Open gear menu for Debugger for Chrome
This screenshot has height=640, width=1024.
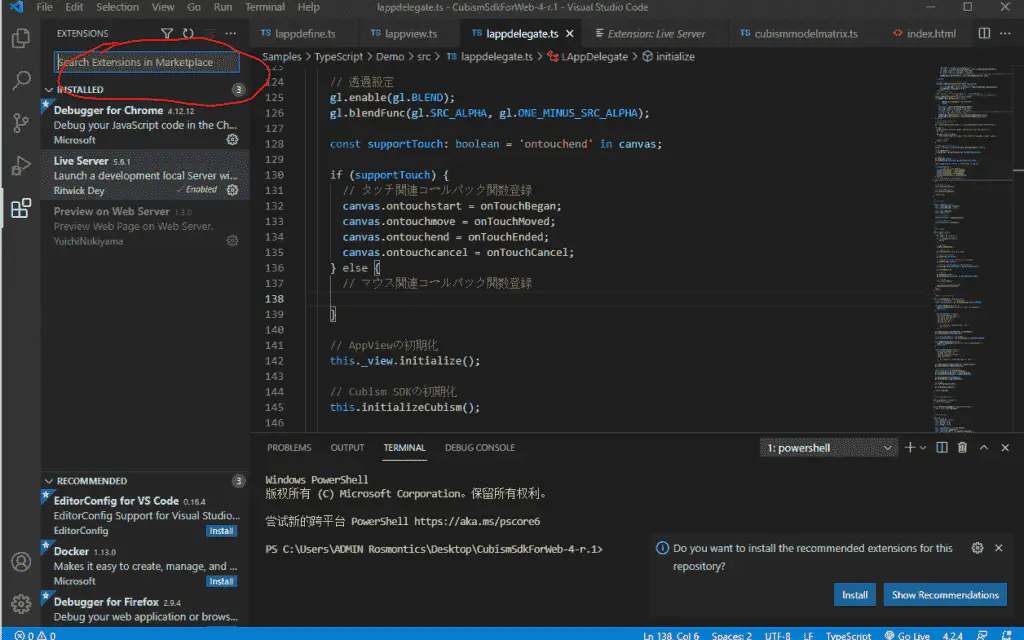[x=232, y=140]
